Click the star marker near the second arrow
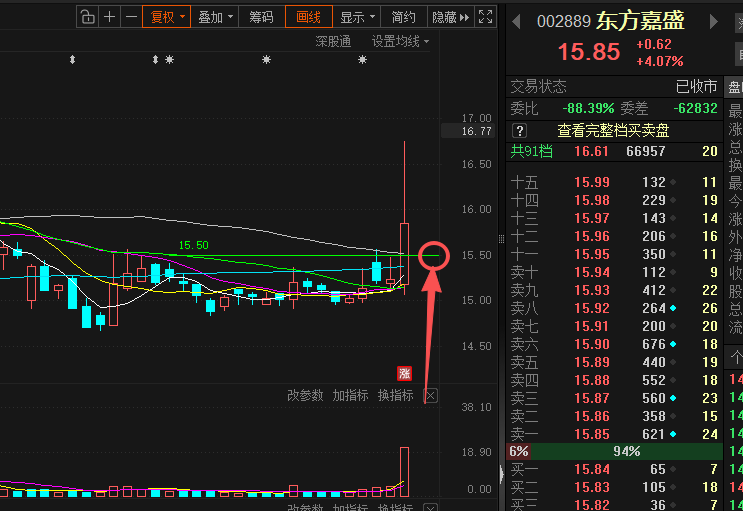Image resolution: width=743 pixels, height=511 pixels. (169, 60)
